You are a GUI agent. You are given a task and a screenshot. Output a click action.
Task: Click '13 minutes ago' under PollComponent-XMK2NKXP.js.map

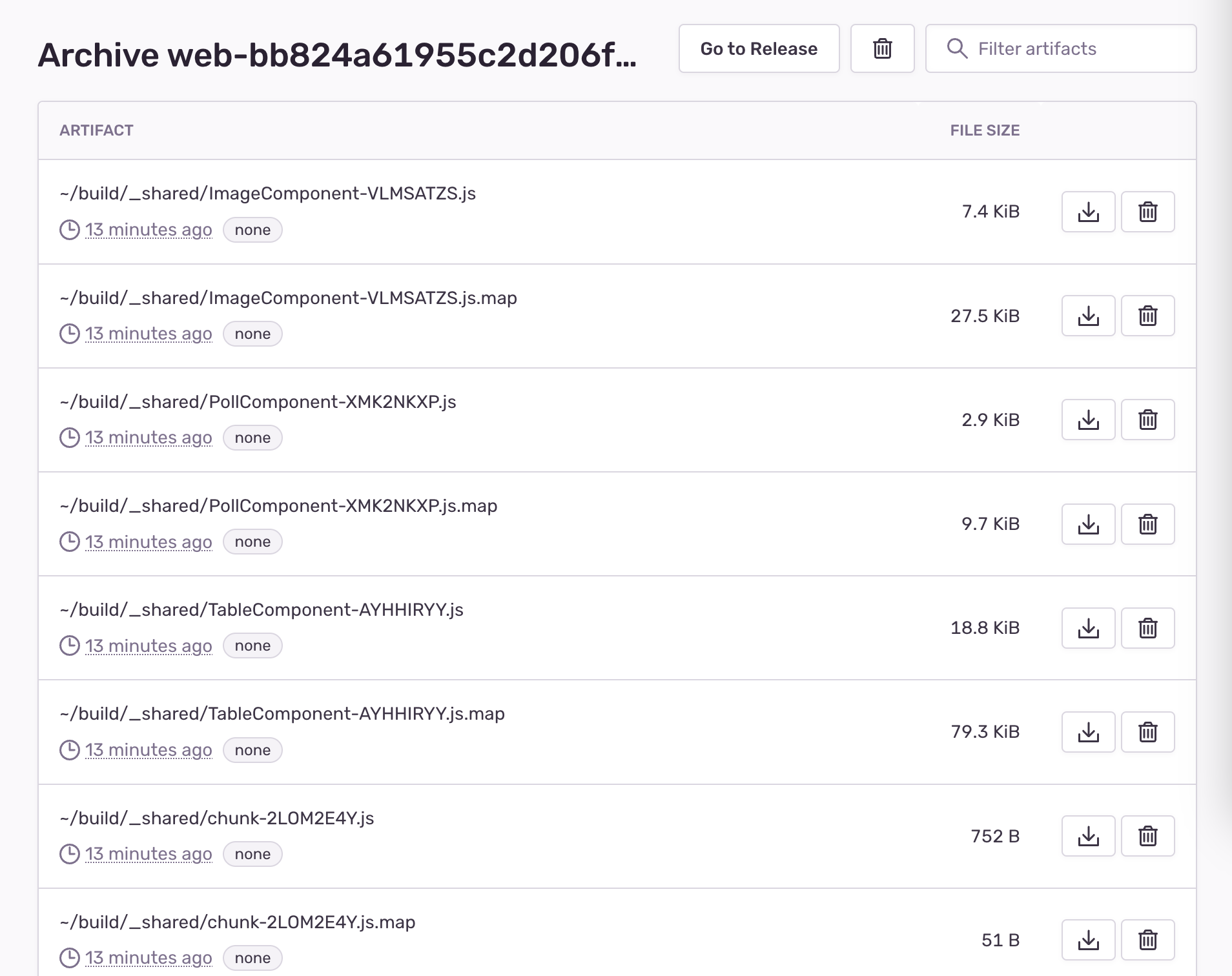pos(149,542)
